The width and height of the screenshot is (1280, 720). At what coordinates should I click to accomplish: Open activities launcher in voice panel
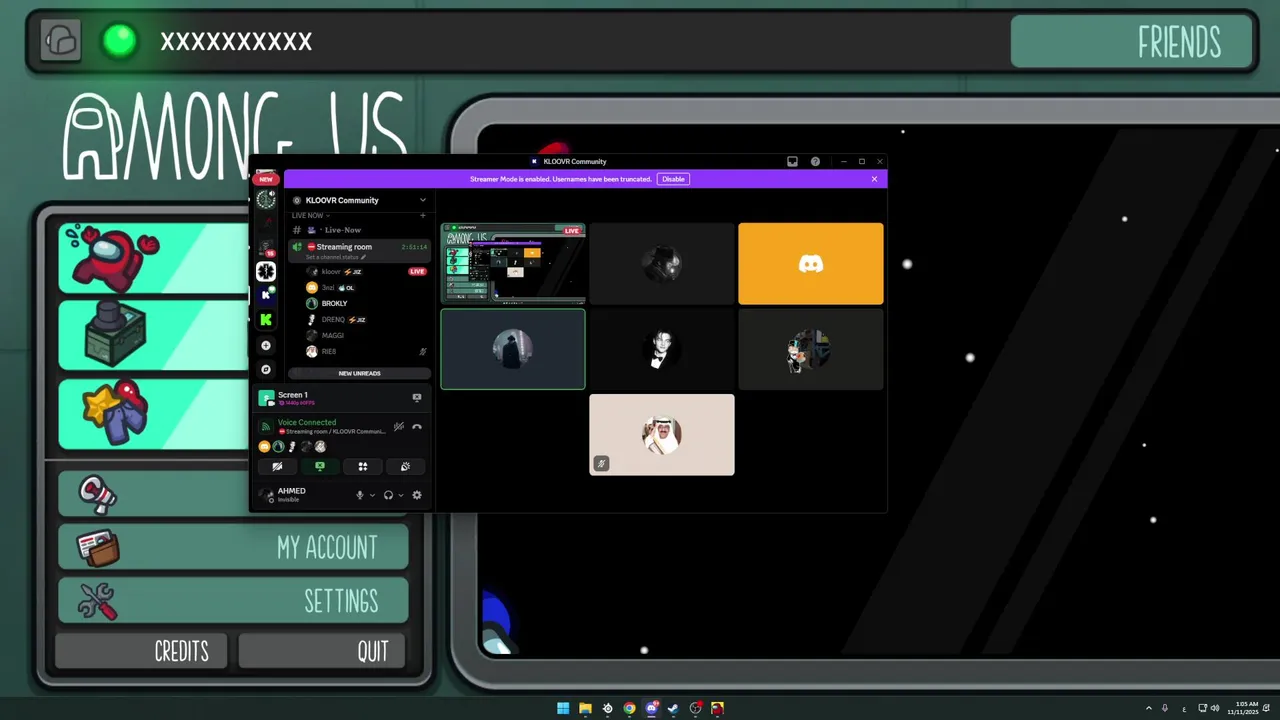point(363,466)
